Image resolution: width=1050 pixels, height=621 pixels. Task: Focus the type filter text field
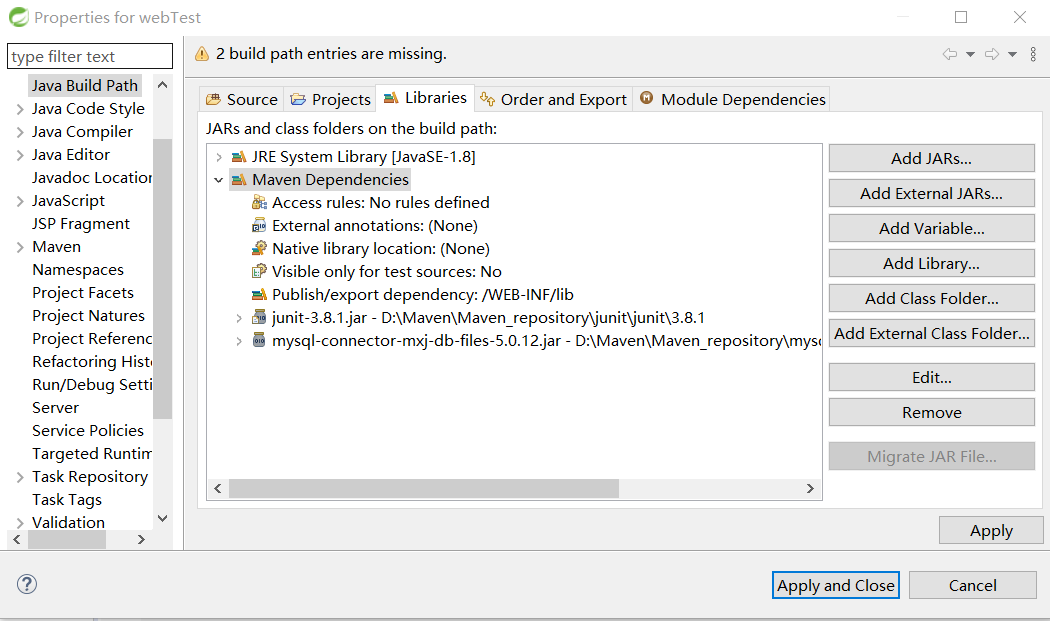click(x=90, y=56)
